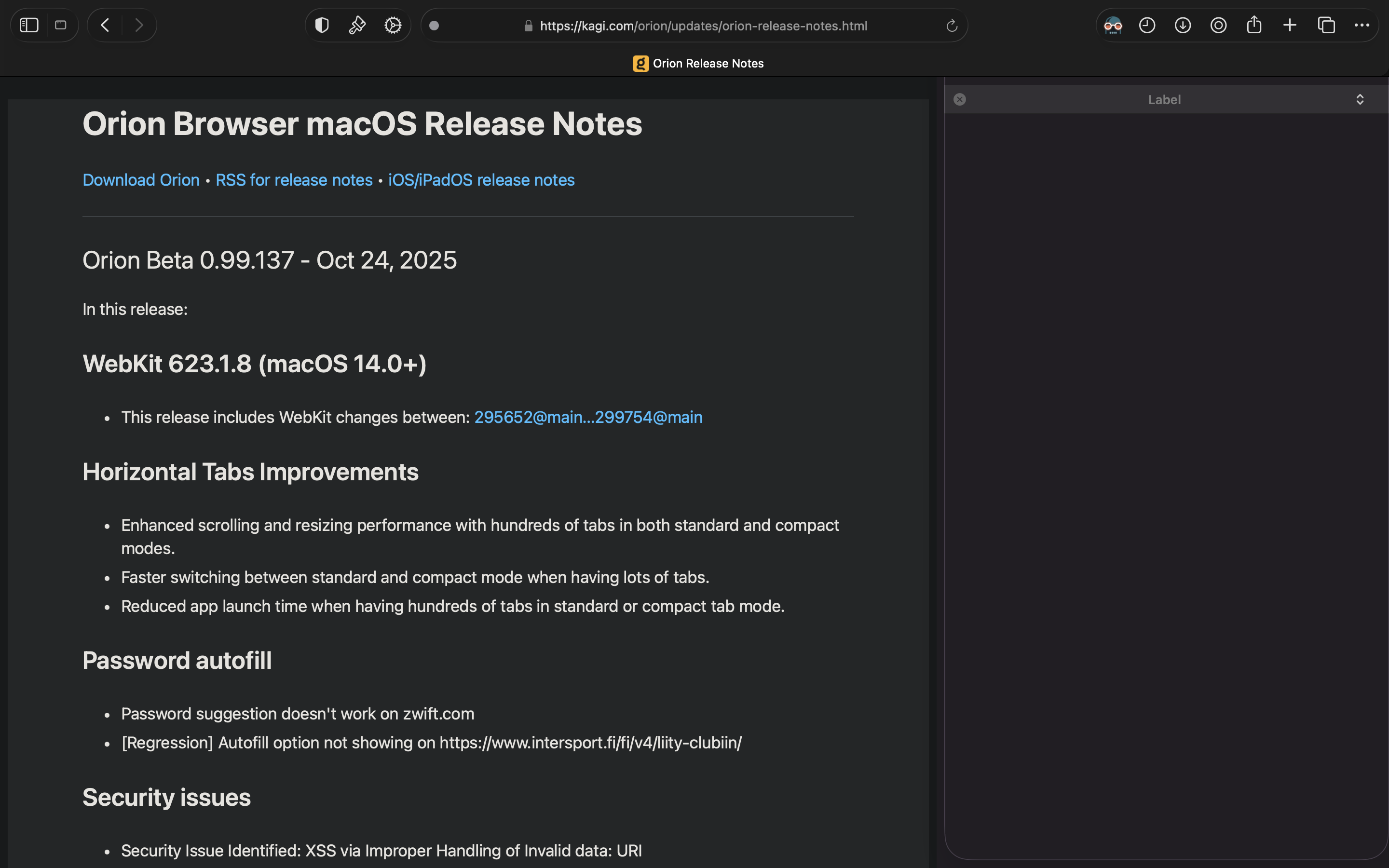Open a new tab with plus
Image resolution: width=1389 pixels, height=868 pixels.
[1290, 25]
